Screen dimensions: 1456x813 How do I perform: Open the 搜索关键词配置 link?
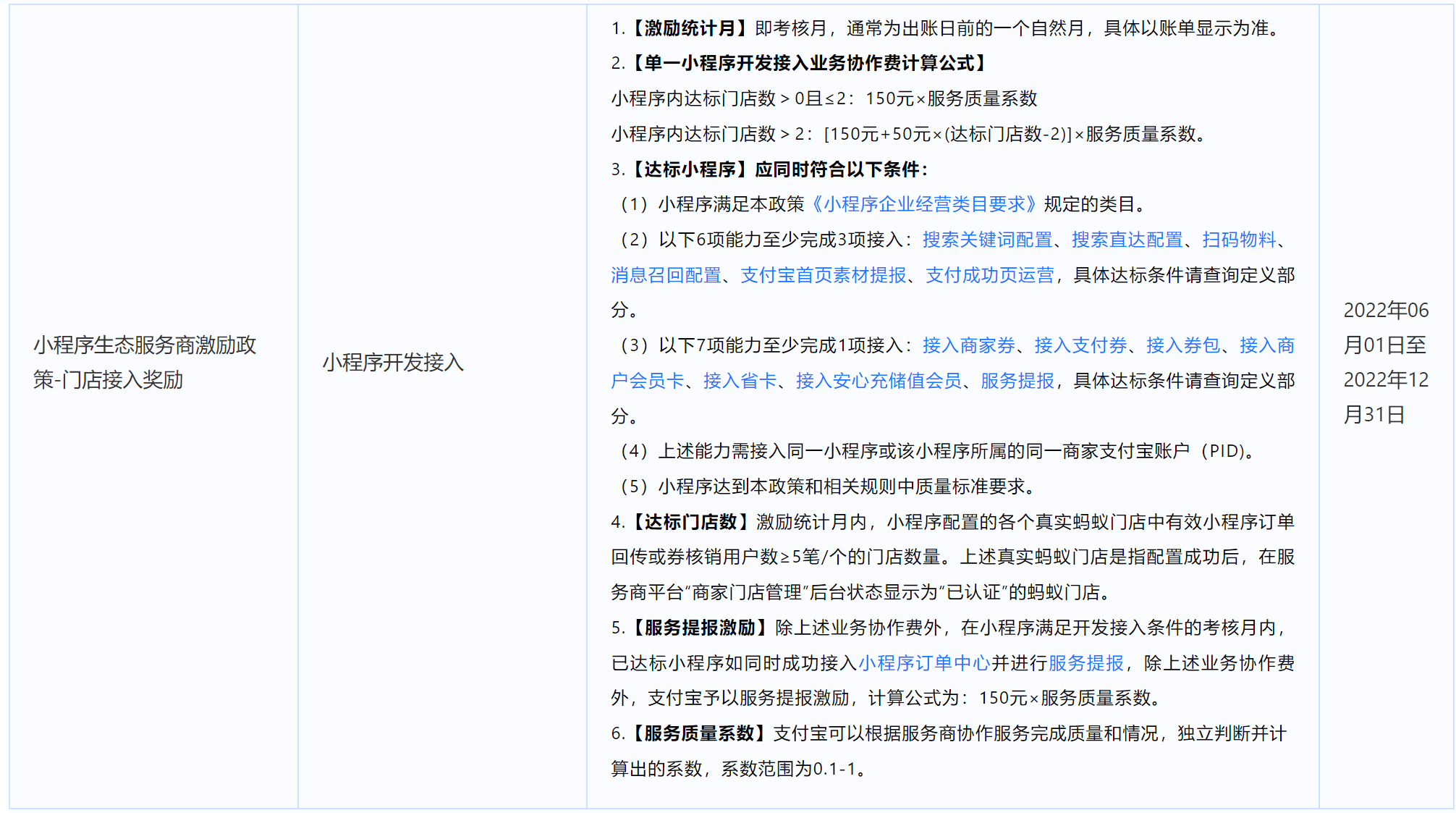pyautogui.click(x=987, y=240)
